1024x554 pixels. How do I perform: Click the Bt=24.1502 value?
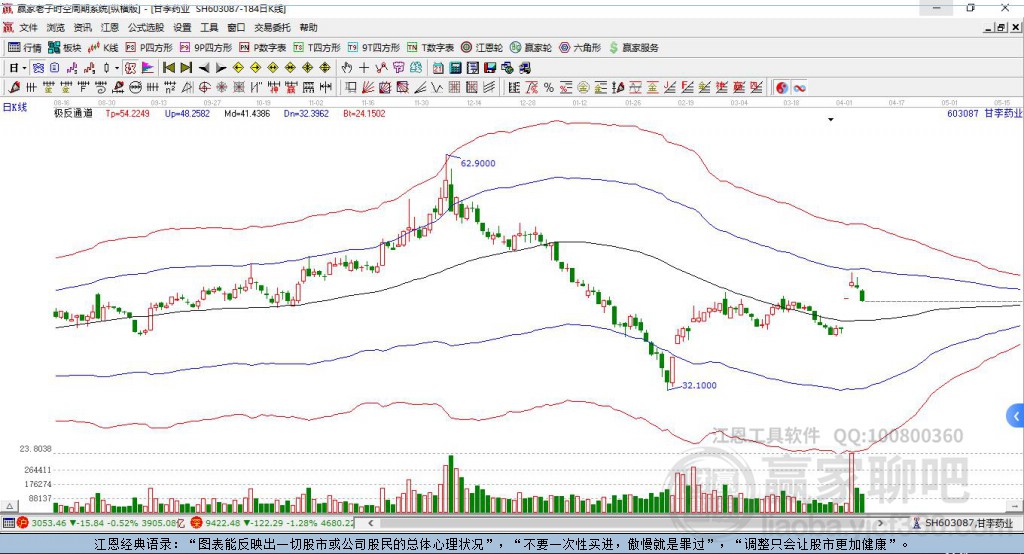364,113
